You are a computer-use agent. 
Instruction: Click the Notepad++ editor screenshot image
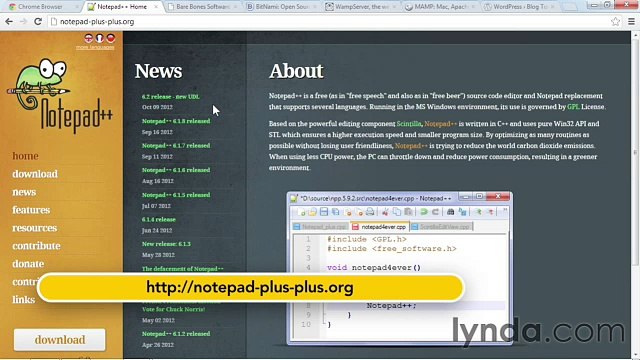tap(400, 268)
